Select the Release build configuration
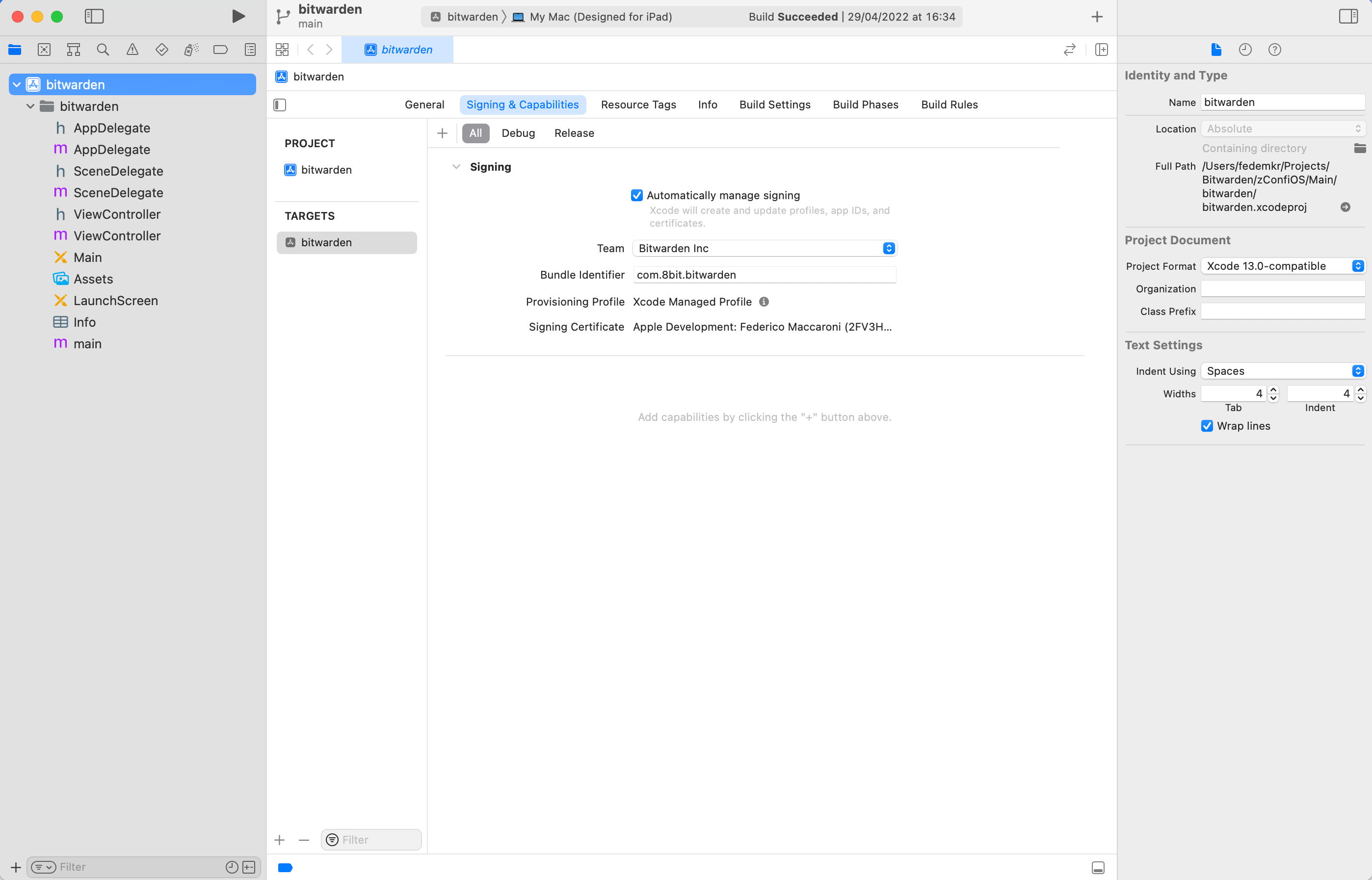1372x880 pixels. [574, 132]
